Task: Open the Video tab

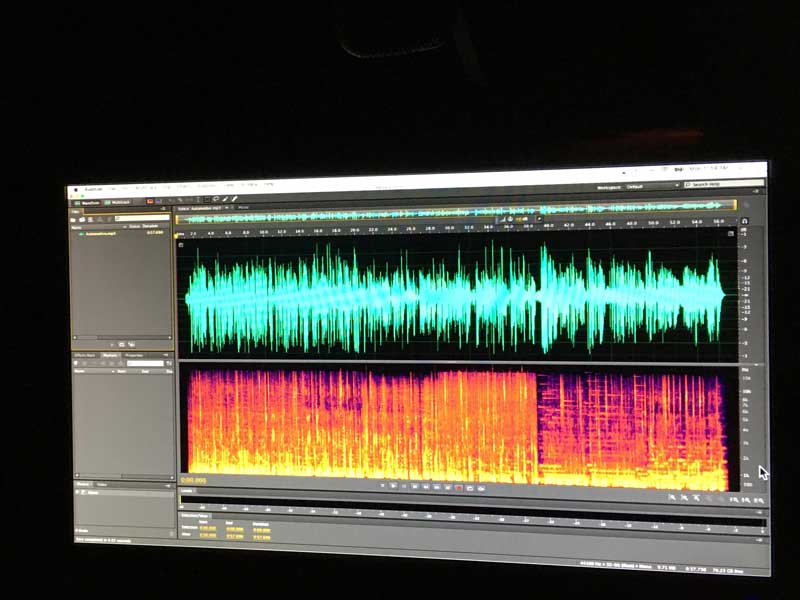Action: (x=102, y=484)
